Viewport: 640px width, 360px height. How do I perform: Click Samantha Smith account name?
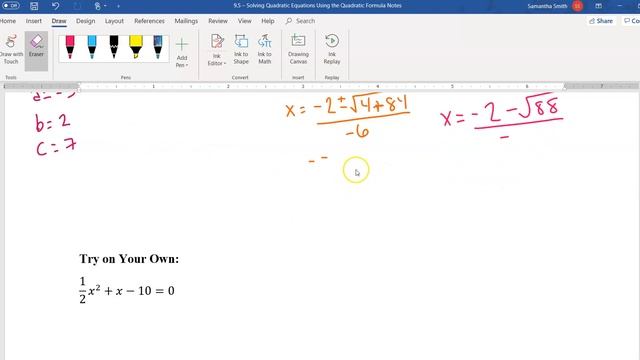tap(547, 6)
